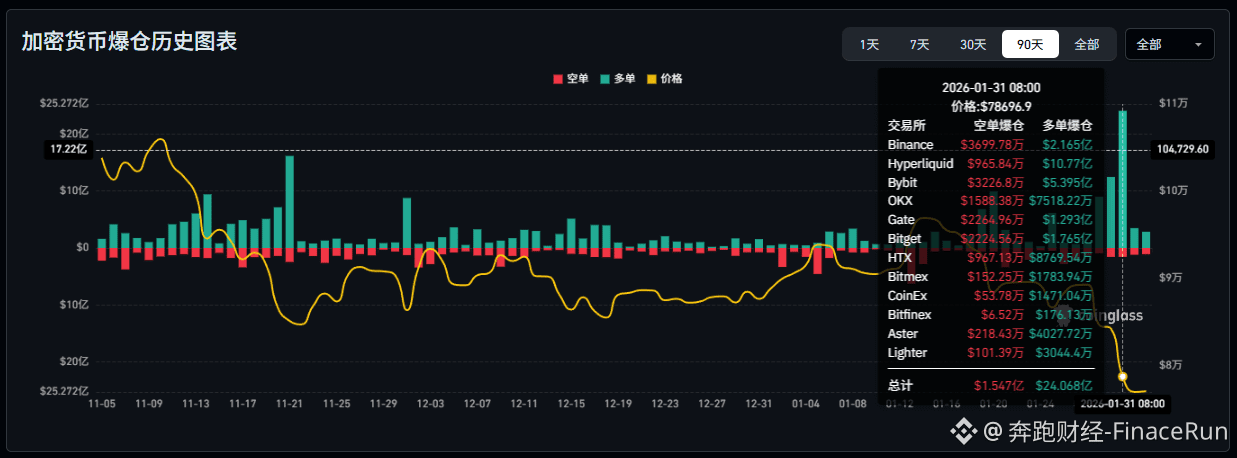Click the $8万 right axis label
Viewport: 1237px width, 458px height.
1172,364
